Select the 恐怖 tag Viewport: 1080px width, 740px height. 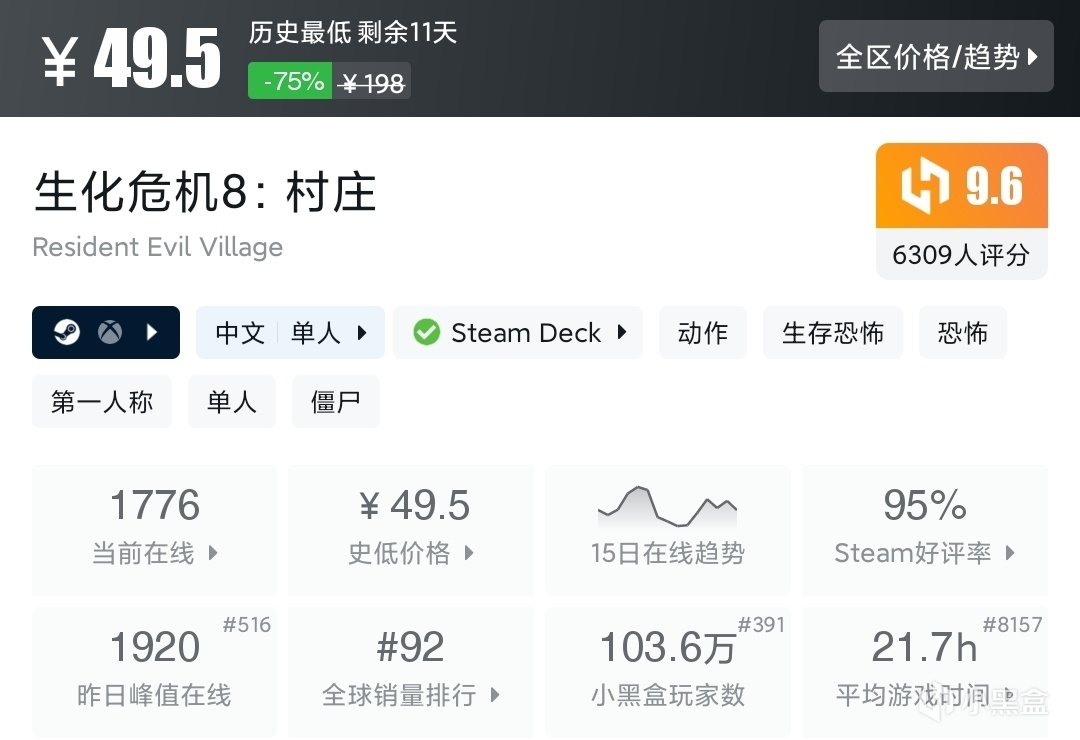click(962, 332)
